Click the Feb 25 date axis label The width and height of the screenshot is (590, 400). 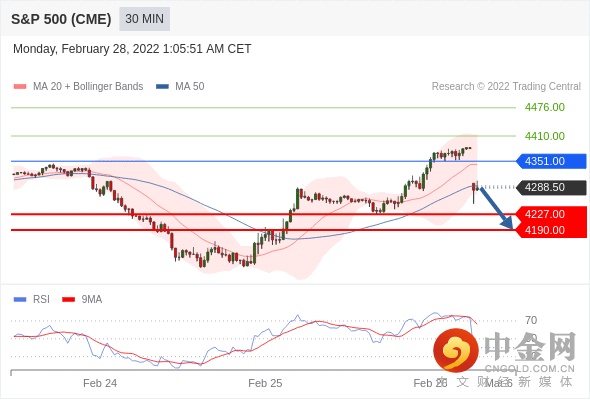(265, 383)
